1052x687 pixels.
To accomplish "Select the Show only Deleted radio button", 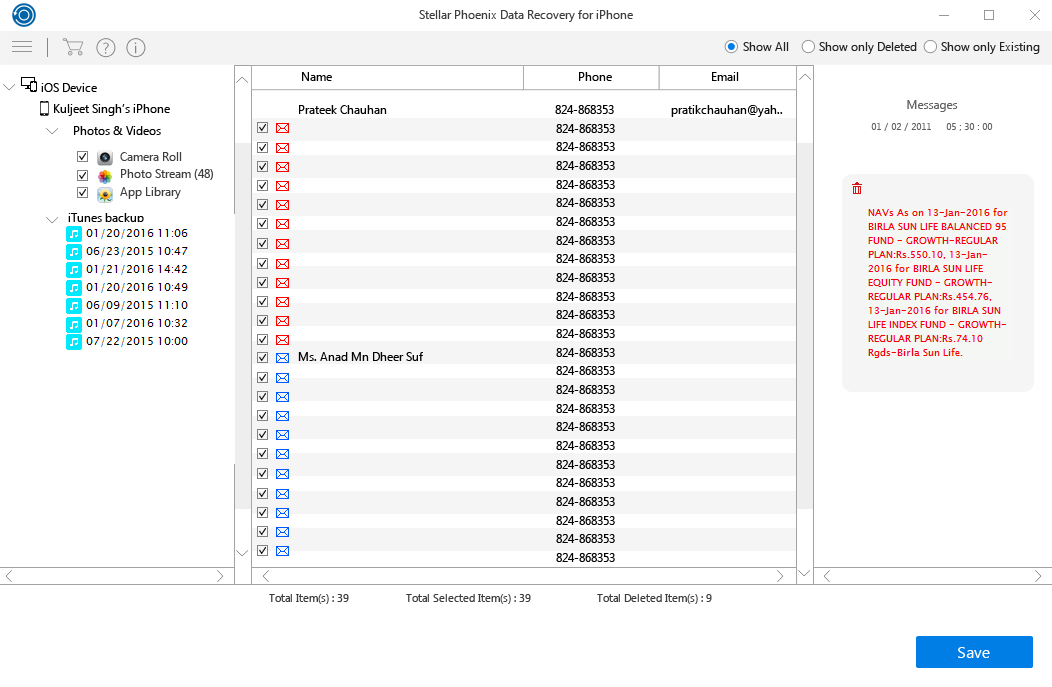I will pos(808,47).
